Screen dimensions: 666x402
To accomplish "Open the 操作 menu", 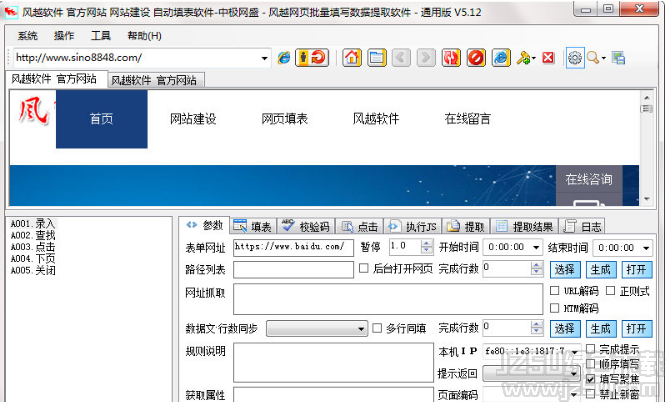I will pyautogui.click(x=64, y=36).
